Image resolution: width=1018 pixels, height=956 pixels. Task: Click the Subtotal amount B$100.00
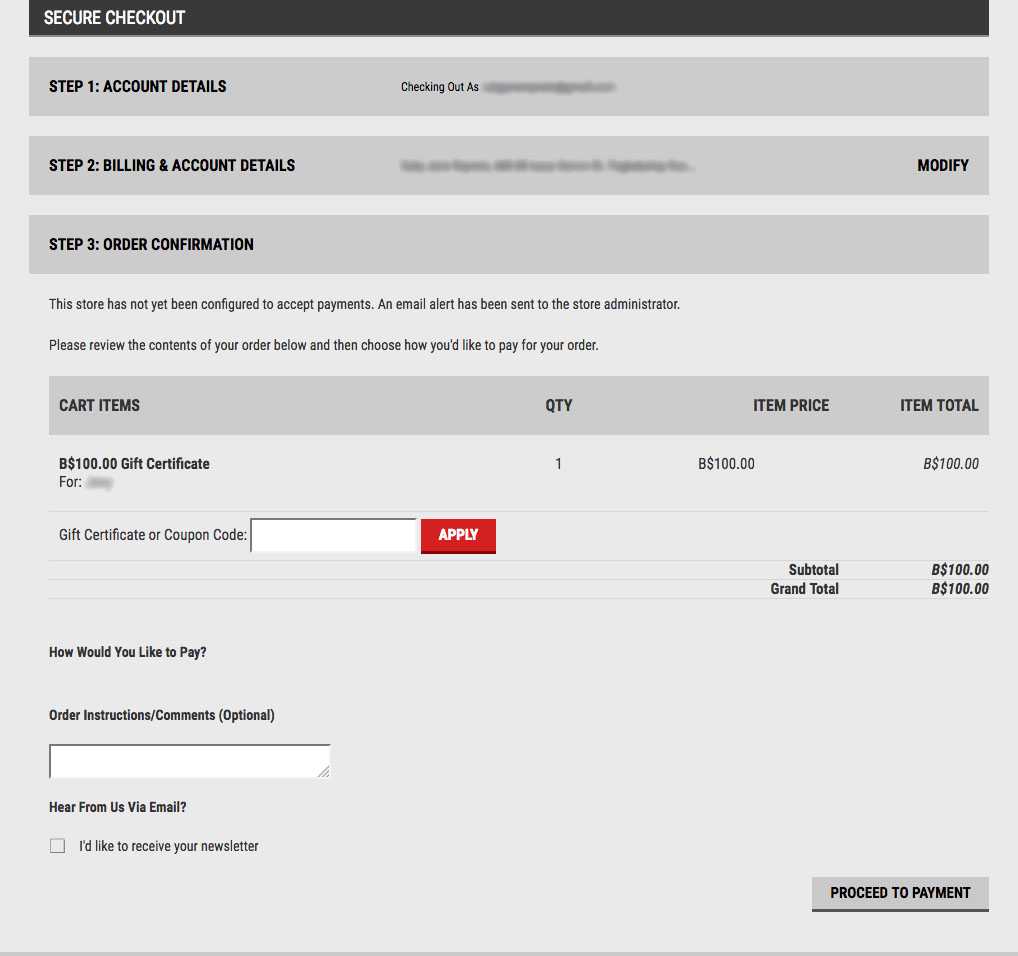pyautogui.click(x=960, y=569)
